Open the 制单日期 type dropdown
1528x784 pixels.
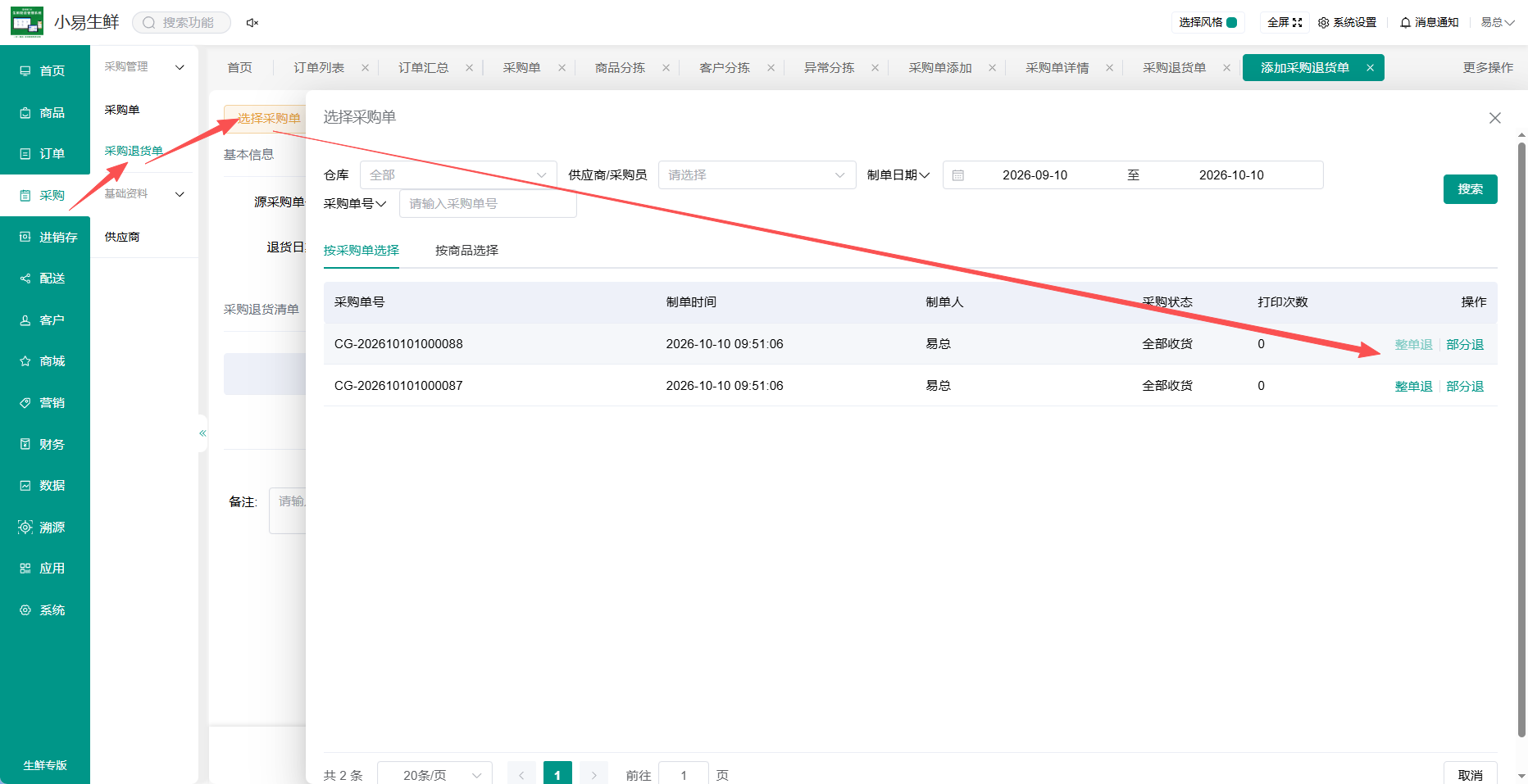898,174
